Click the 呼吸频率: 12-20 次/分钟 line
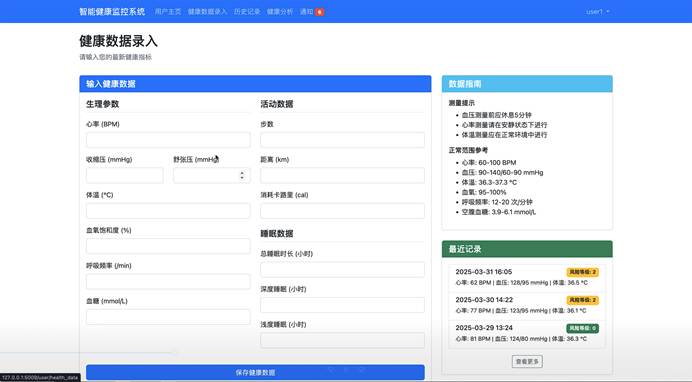The image size is (692, 382). coord(497,202)
